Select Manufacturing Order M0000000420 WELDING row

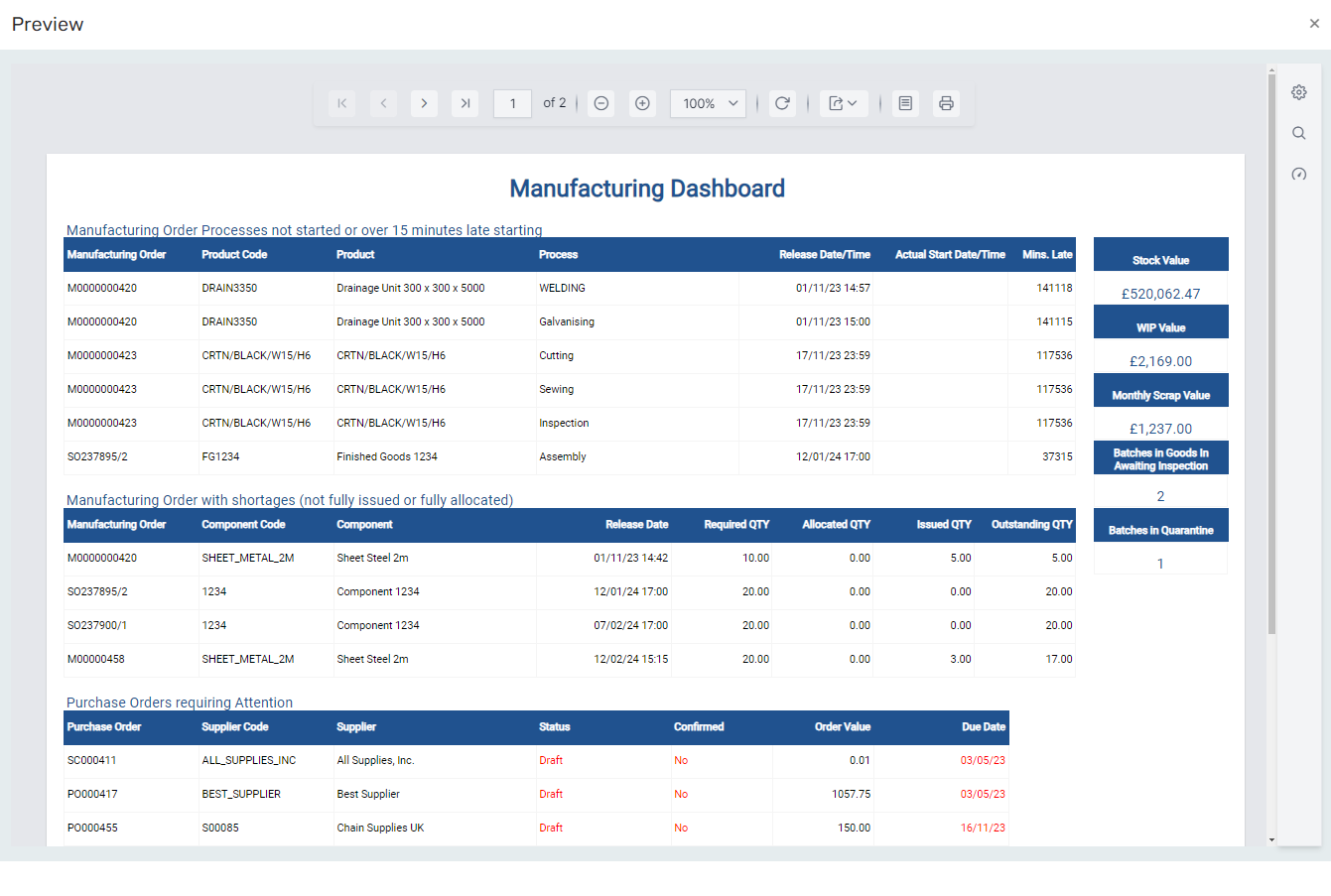(102, 288)
